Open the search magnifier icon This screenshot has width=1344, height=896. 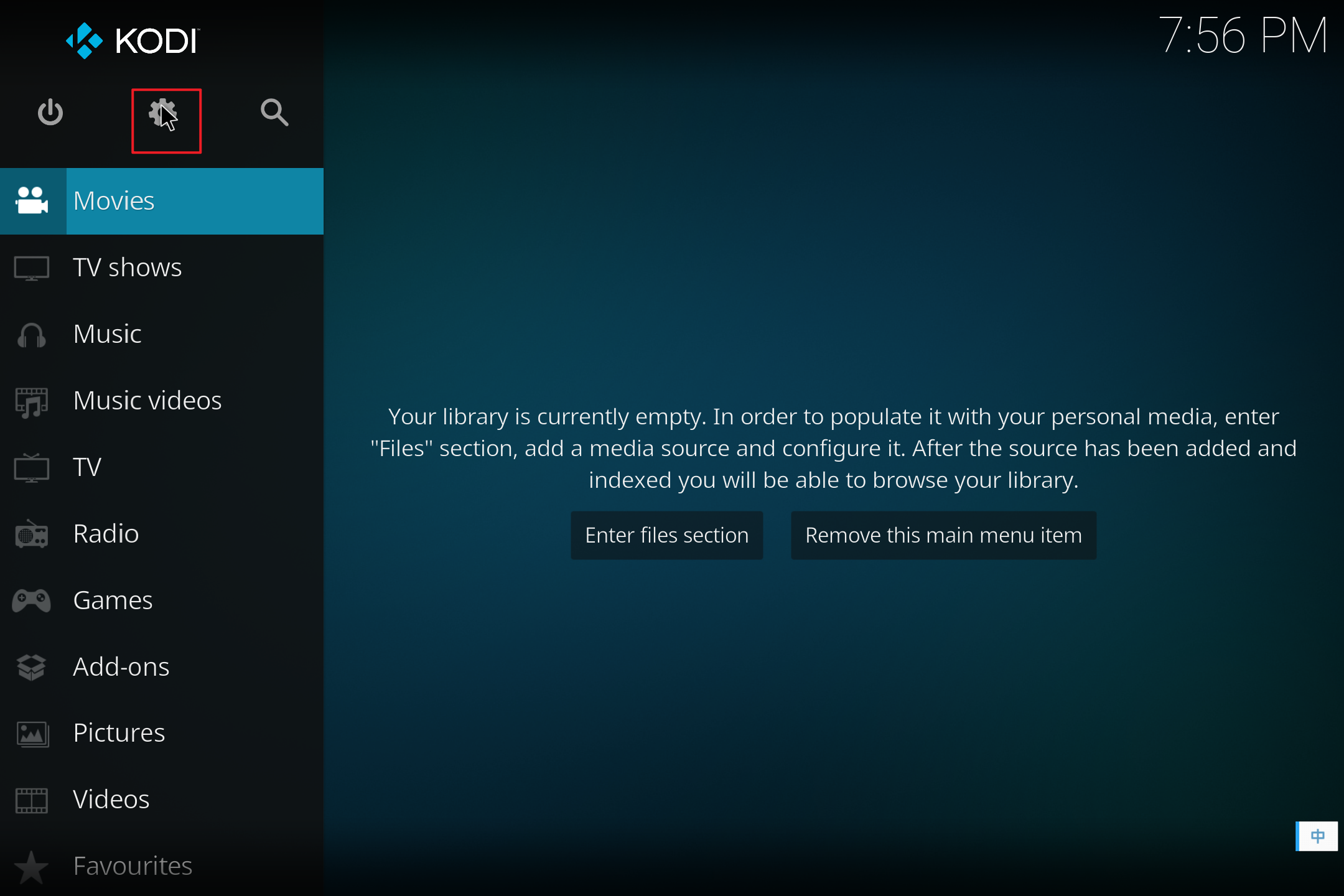point(274,113)
